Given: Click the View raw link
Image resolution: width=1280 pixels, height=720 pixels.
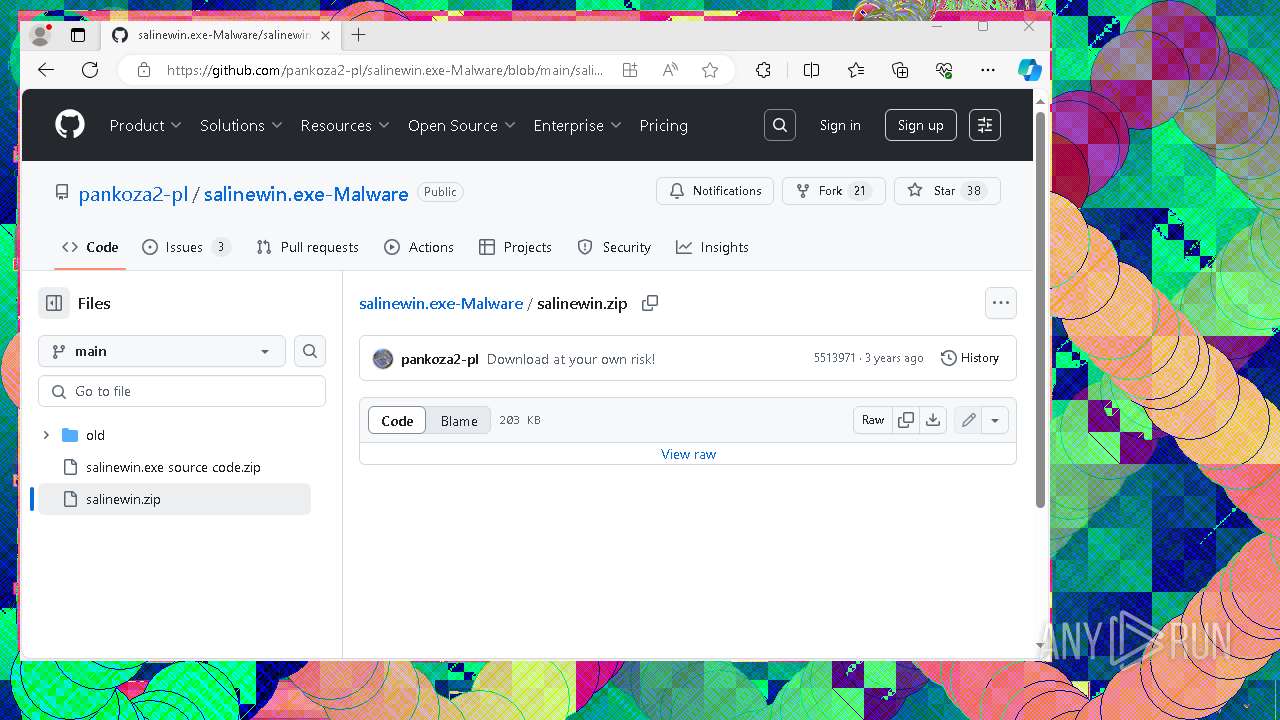Looking at the screenshot, I should click(688, 454).
